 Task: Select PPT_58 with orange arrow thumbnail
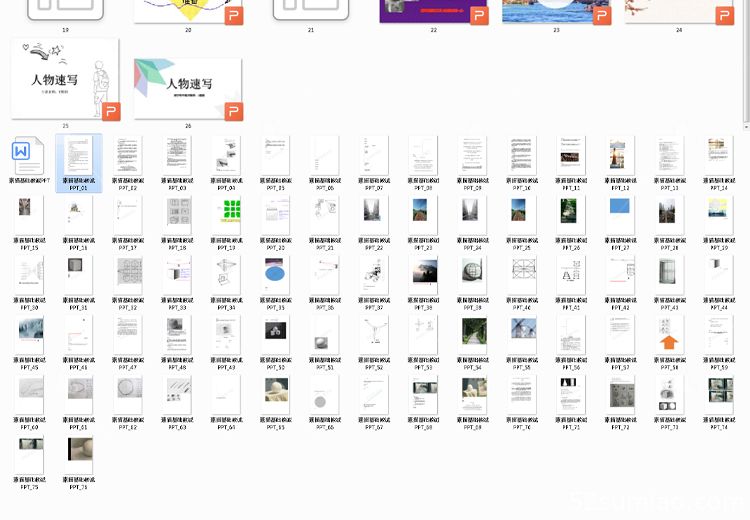670,335
